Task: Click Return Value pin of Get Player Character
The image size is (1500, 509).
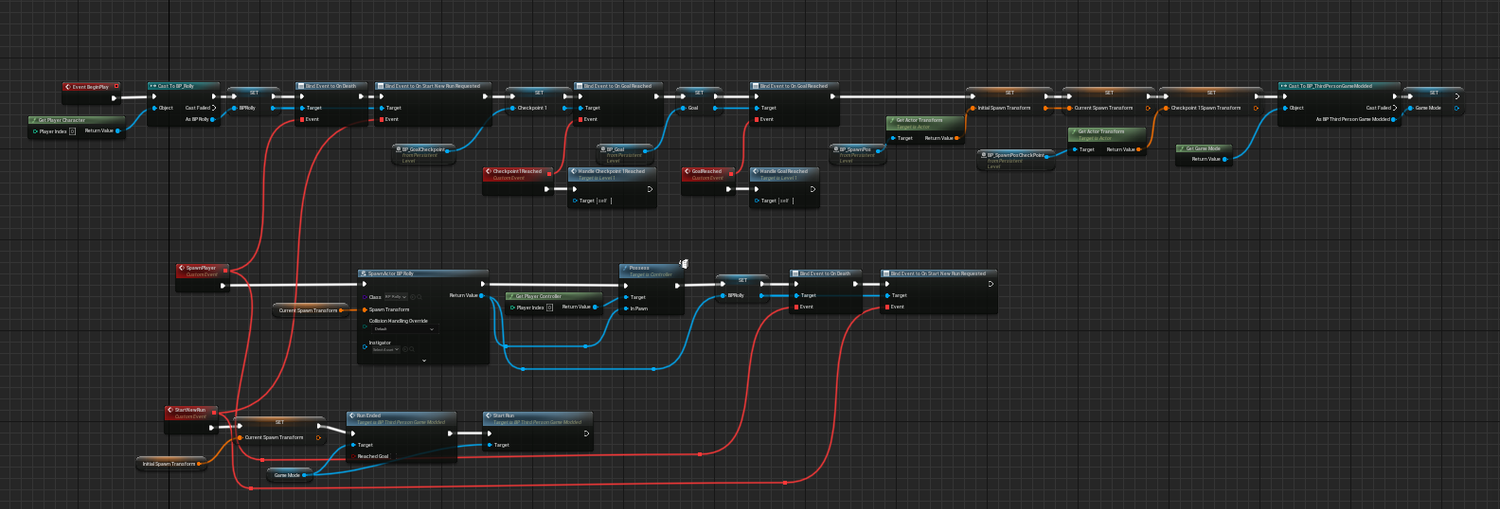Action: pos(118,131)
